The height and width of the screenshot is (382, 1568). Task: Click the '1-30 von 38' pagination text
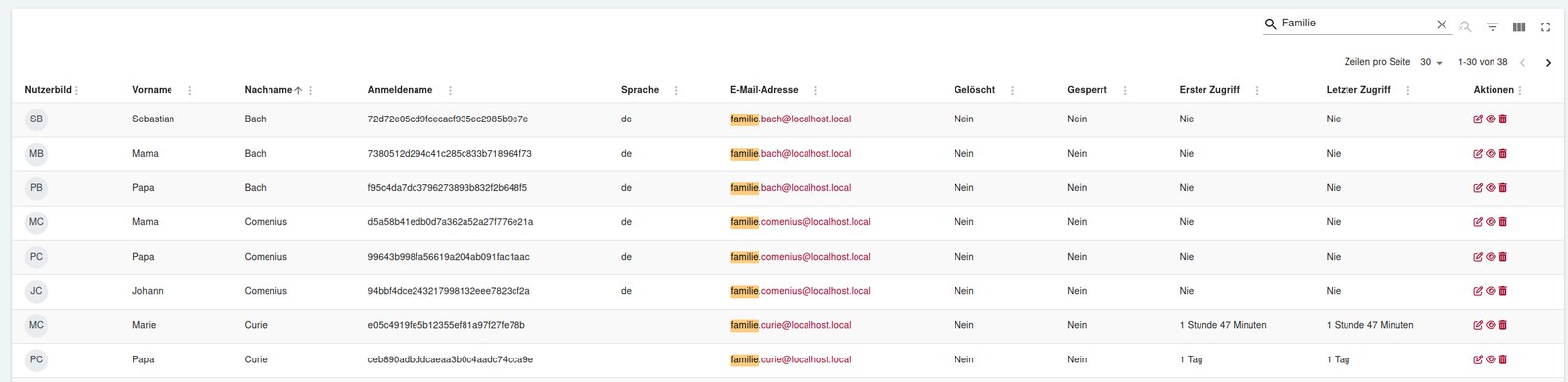[x=1483, y=62]
